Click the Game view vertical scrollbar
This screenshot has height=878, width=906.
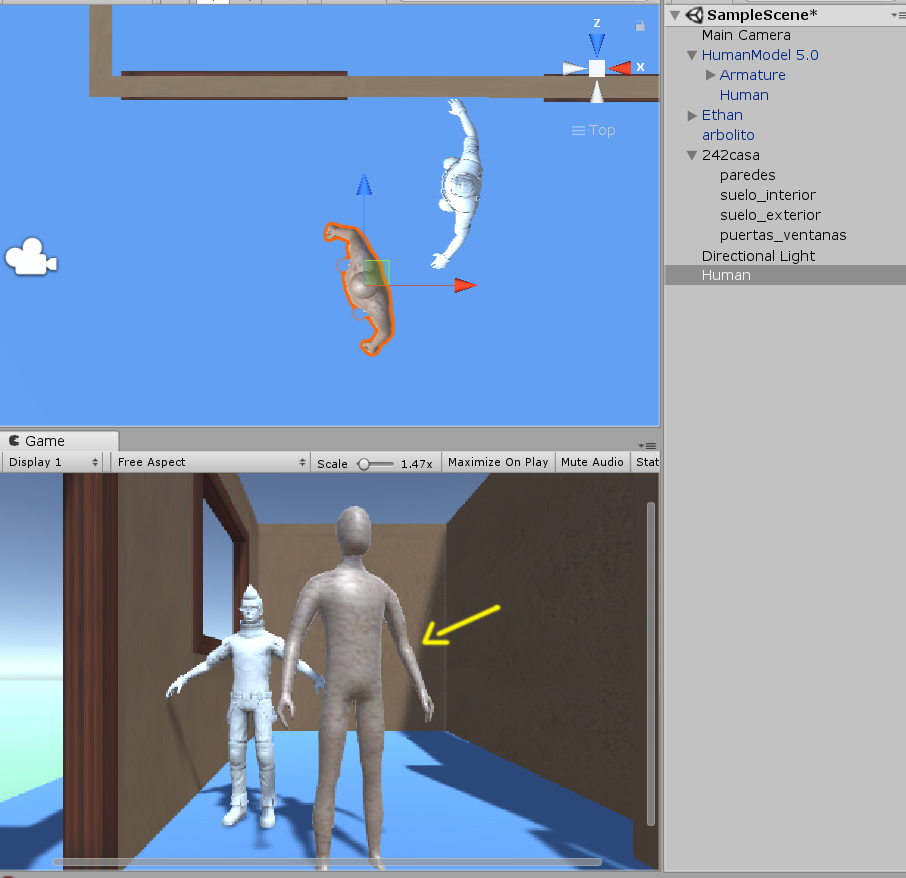tap(651, 663)
